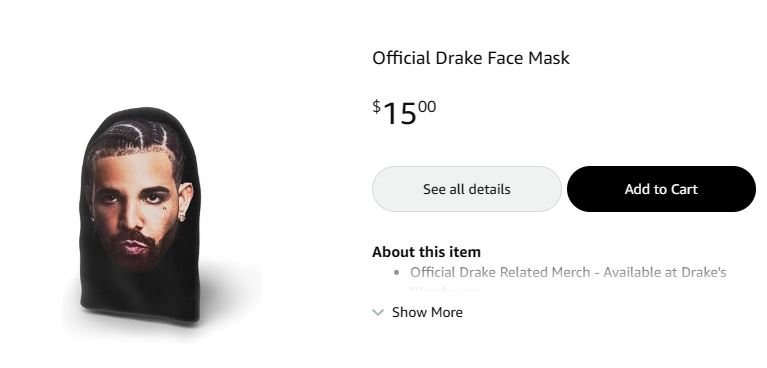Open the Drake face mask product image
This screenshot has width=767, height=368.
click(139, 214)
